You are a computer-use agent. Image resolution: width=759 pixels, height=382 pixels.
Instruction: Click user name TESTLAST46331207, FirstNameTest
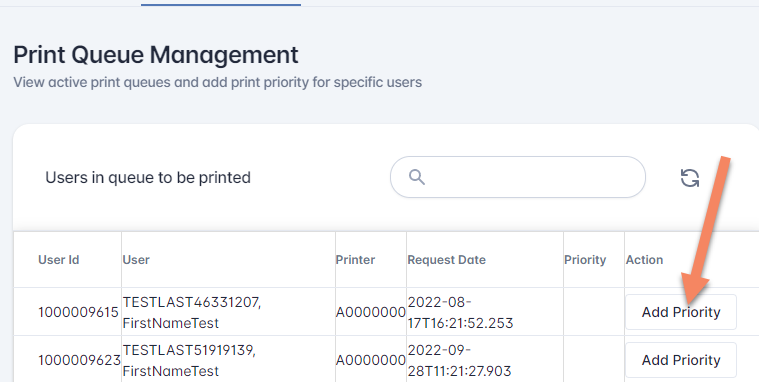point(192,312)
